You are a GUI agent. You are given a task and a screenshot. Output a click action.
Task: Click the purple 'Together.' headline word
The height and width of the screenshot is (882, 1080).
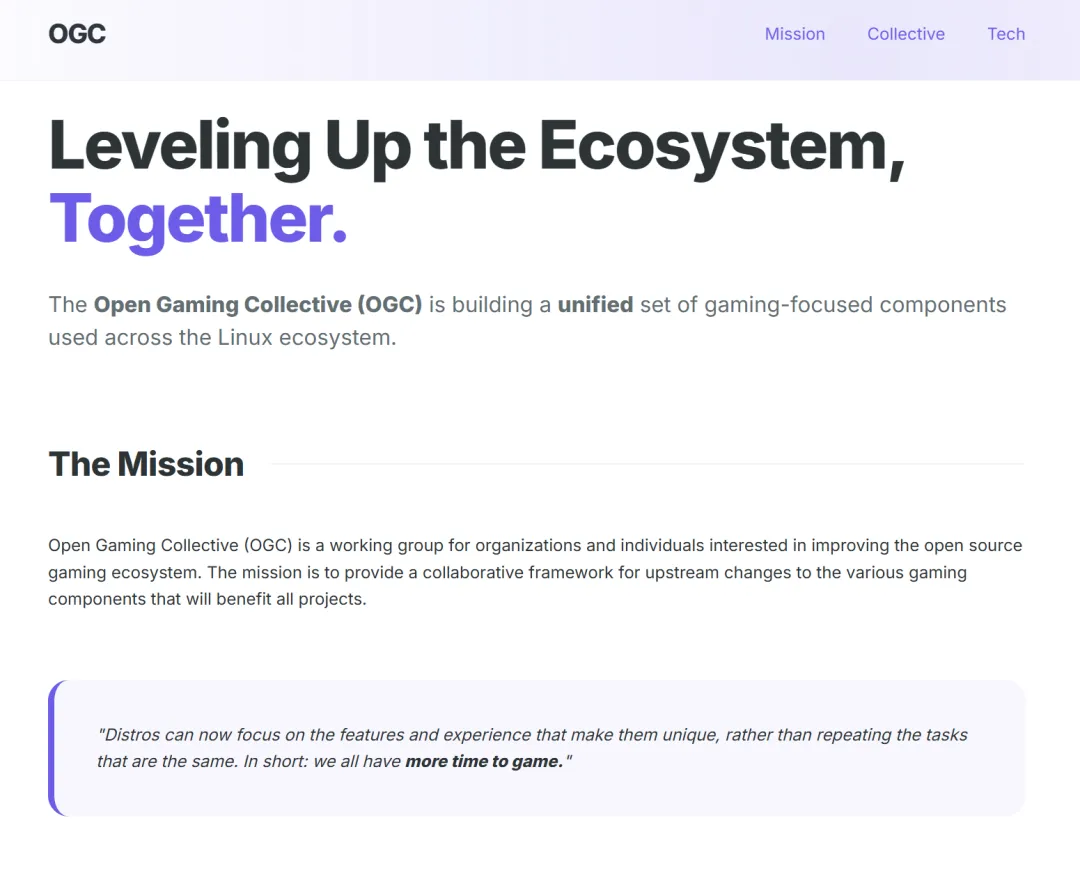point(198,219)
